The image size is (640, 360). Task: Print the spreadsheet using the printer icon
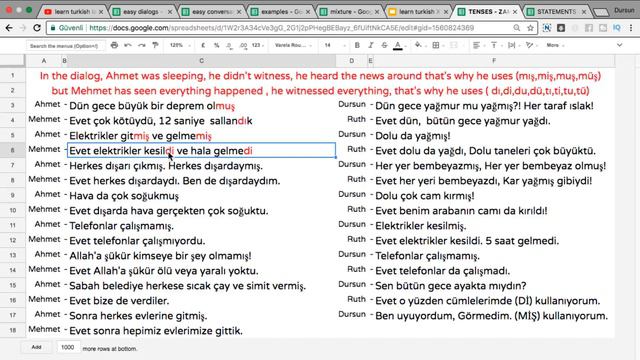114,45
